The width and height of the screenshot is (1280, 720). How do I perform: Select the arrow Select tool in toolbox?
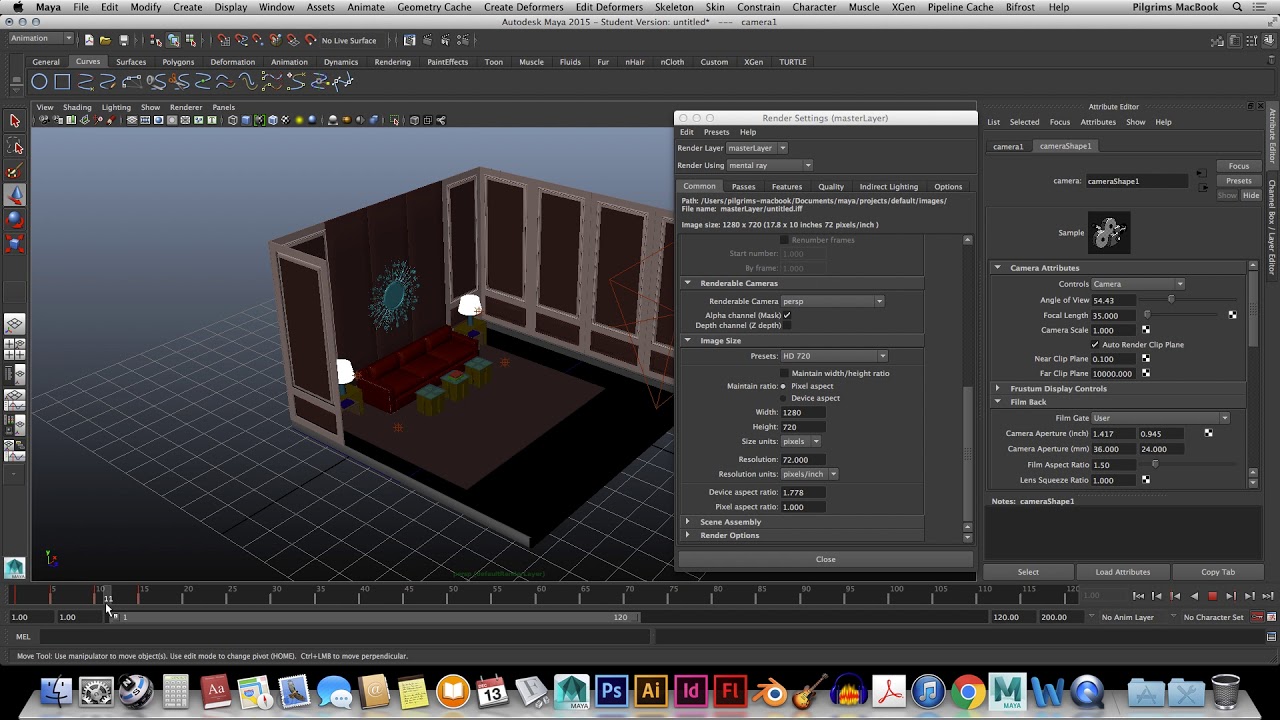tap(15, 120)
